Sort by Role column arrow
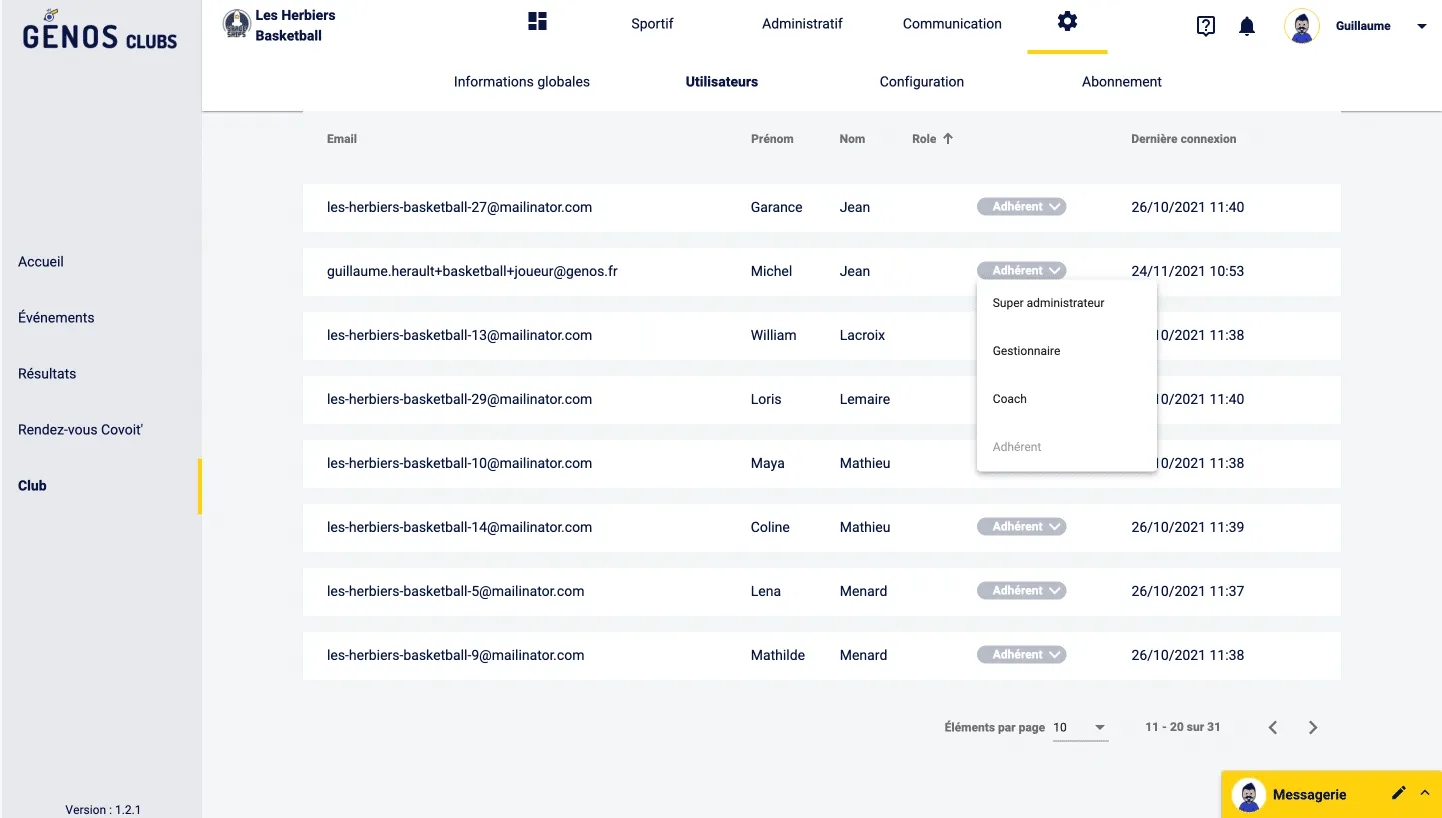This screenshot has height=818, width=1442. 948,139
